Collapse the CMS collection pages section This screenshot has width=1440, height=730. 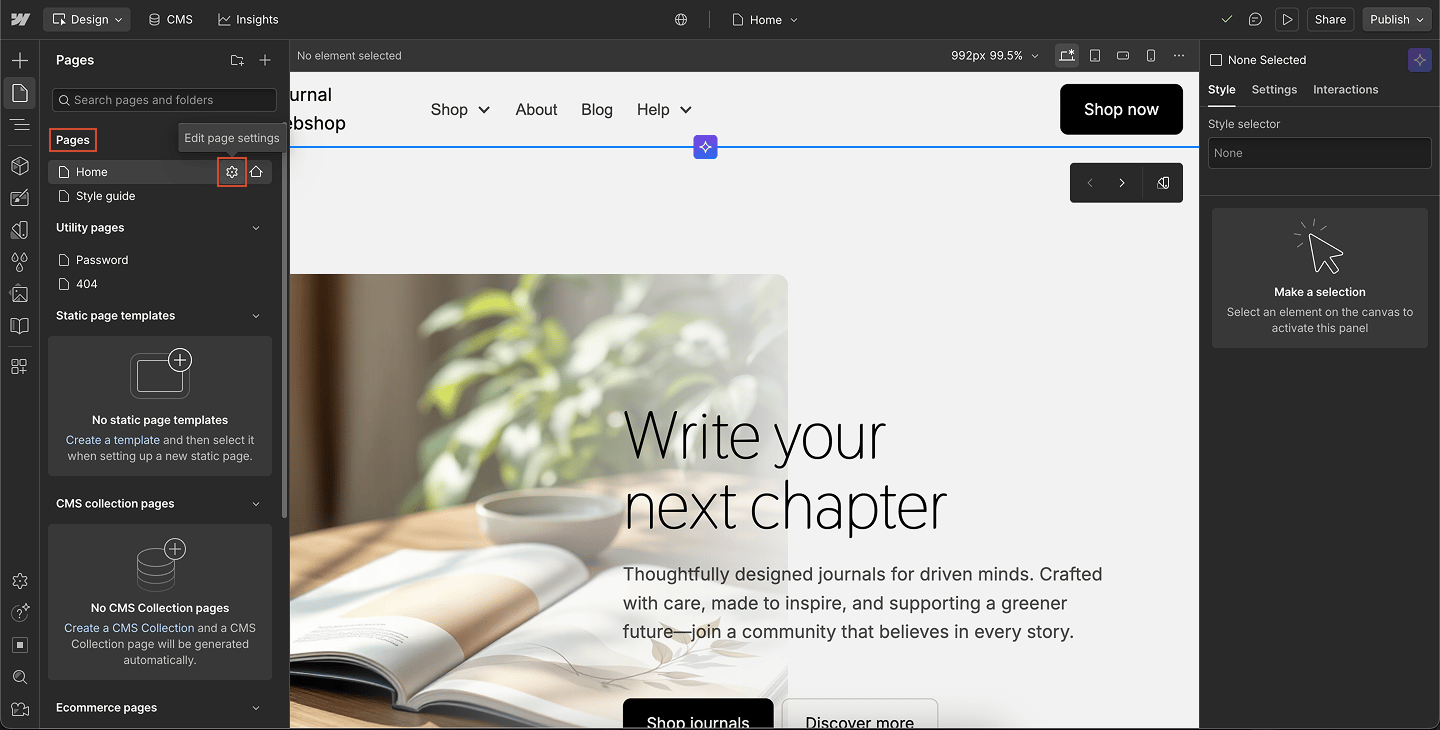[256, 504]
